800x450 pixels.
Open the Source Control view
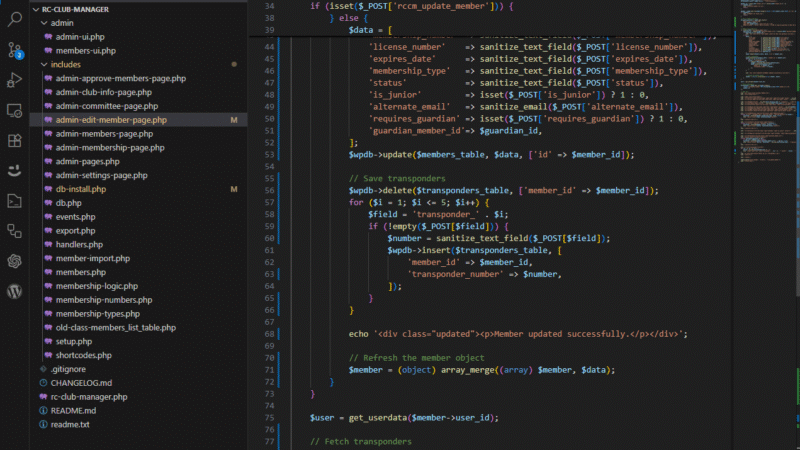15,50
